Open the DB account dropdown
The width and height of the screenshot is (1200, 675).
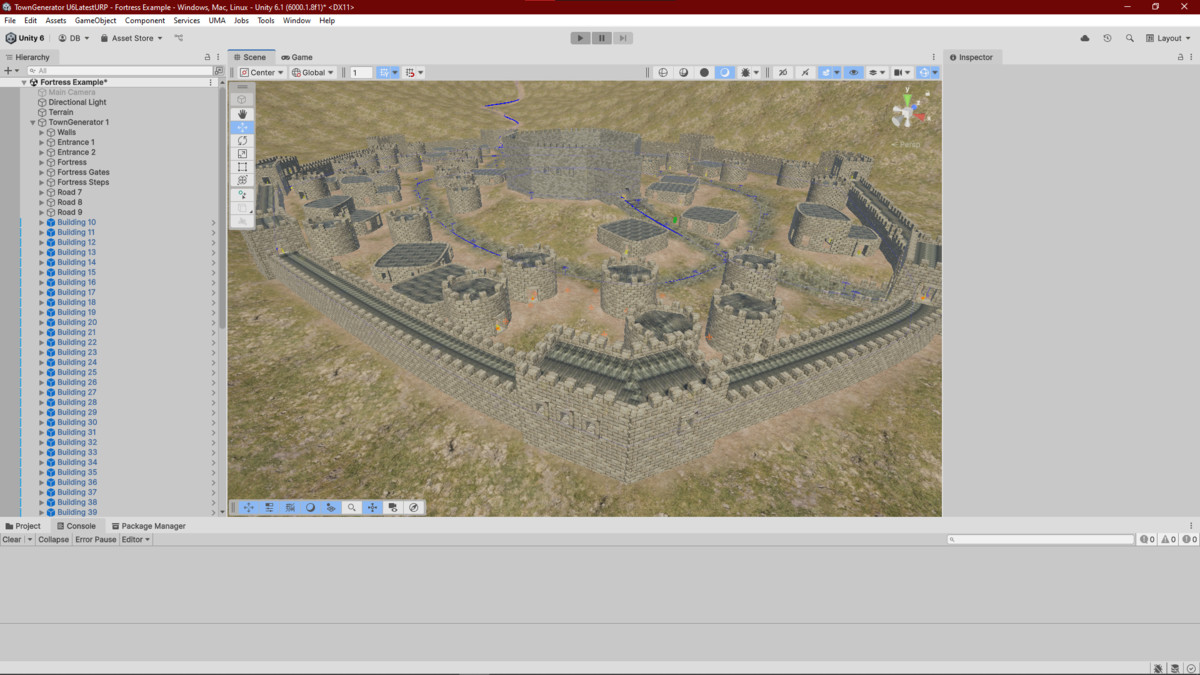[x=73, y=38]
